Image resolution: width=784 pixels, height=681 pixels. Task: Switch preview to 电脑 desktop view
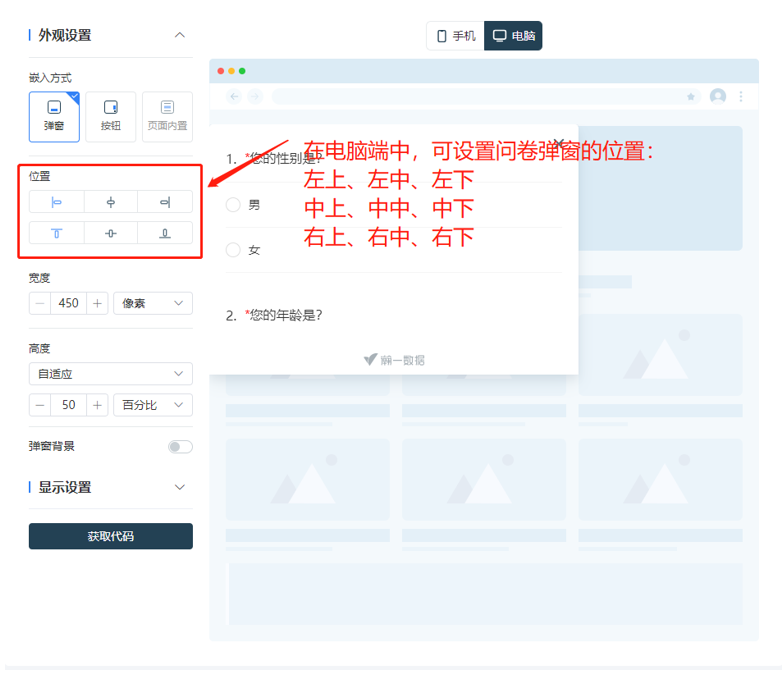[513, 36]
